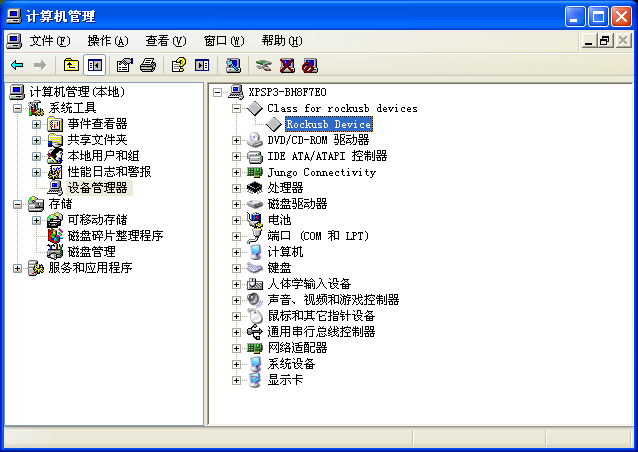Open the 文件(F) menu

[50, 41]
